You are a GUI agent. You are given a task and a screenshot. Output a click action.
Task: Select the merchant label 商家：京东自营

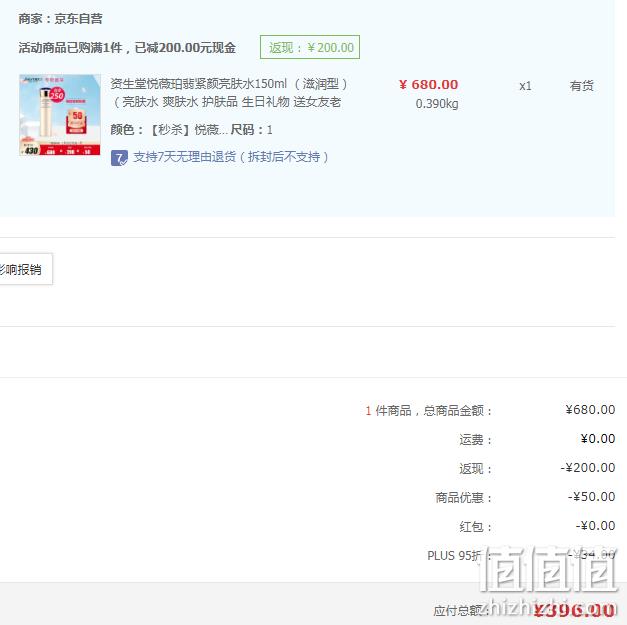pyautogui.click(x=60, y=18)
